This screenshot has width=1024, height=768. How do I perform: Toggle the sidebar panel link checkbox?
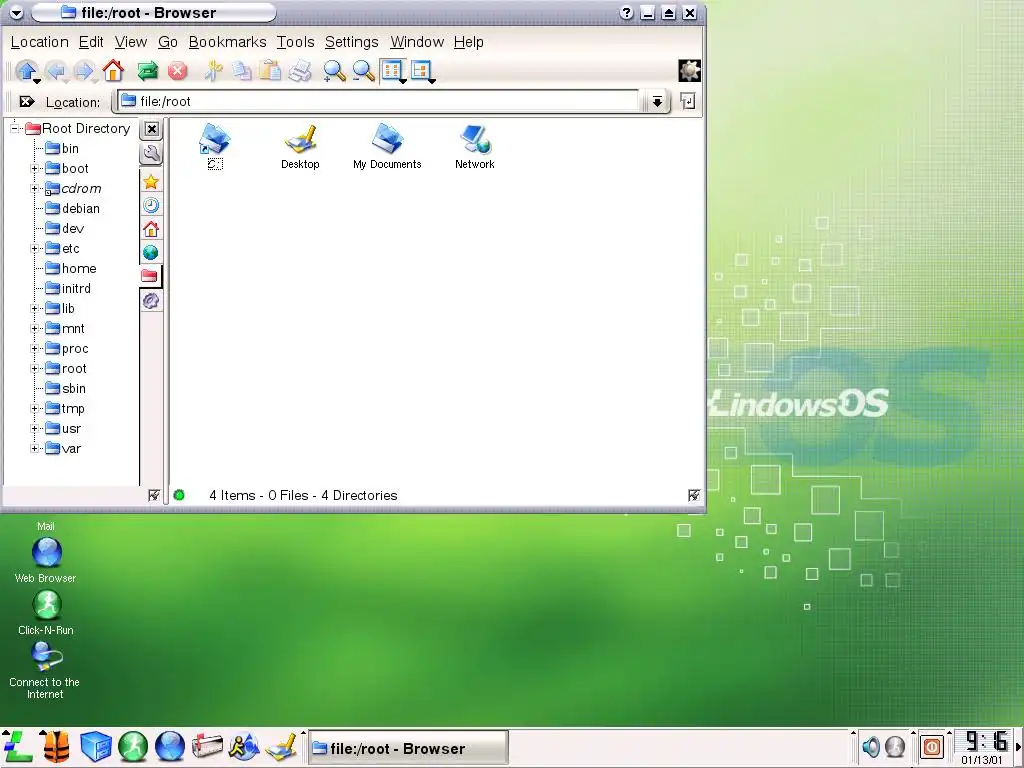click(x=154, y=496)
